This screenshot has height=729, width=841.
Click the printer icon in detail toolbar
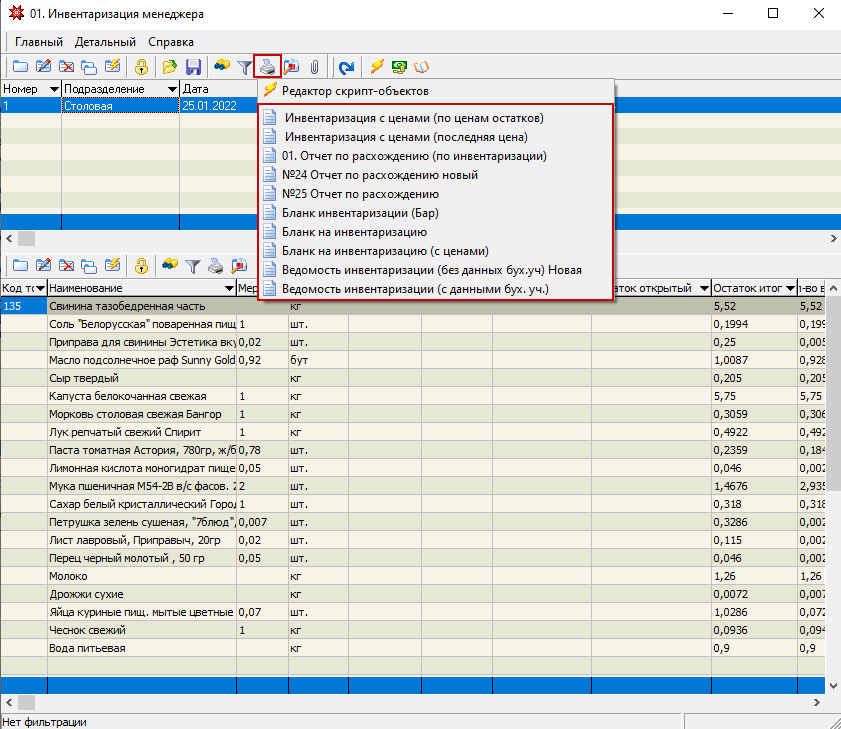coord(215,266)
